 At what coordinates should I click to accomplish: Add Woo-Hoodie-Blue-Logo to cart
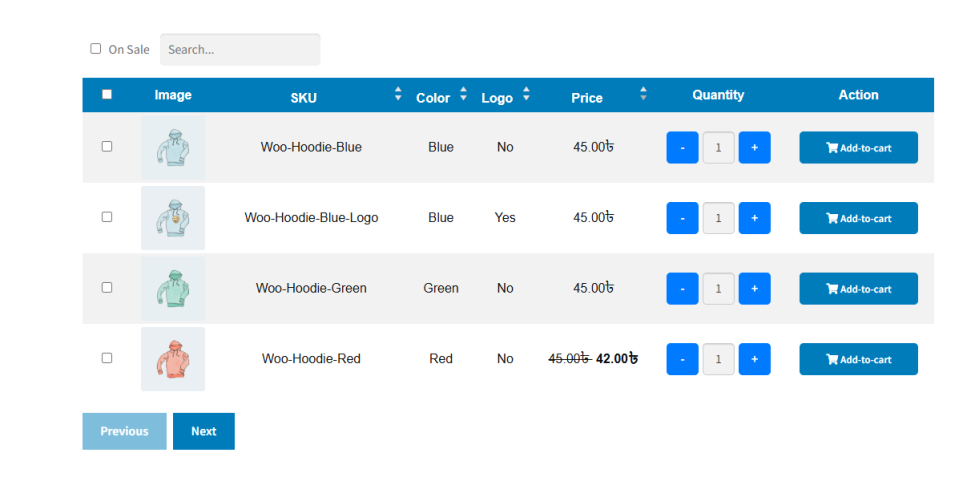point(858,218)
